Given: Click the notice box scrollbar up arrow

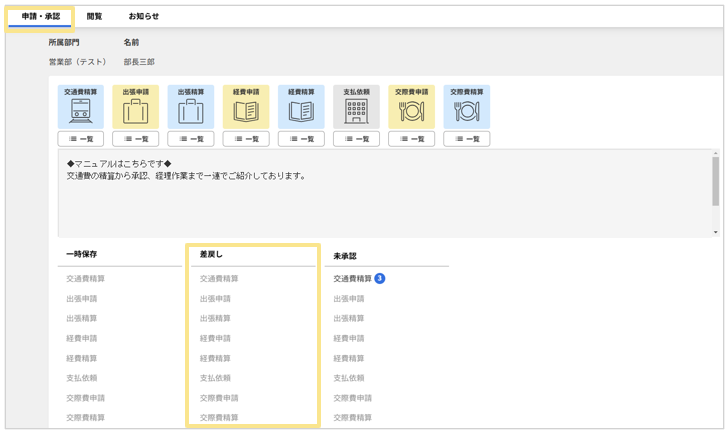Looking at the screenshot, I should point(715,154).
